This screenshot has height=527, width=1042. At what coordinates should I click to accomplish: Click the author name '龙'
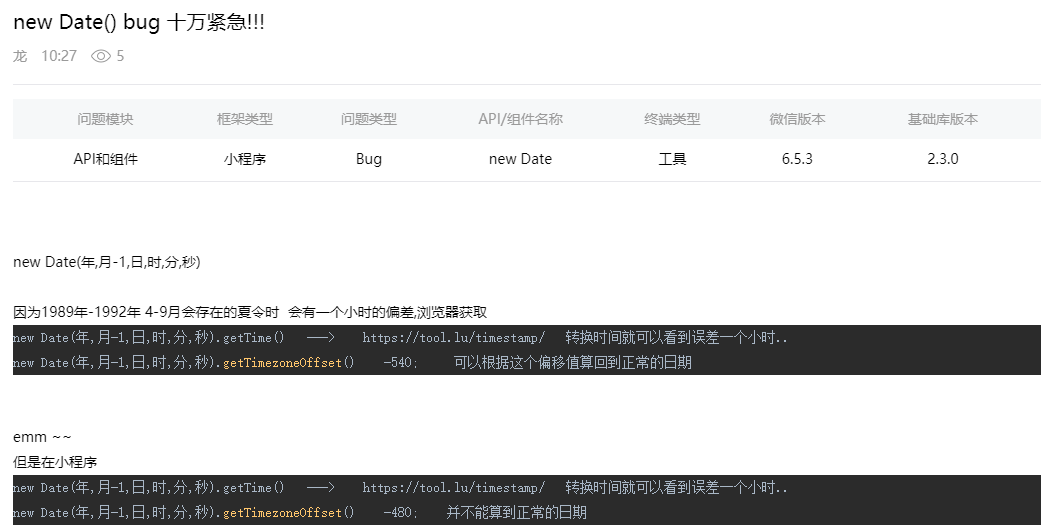pos(20,56)
